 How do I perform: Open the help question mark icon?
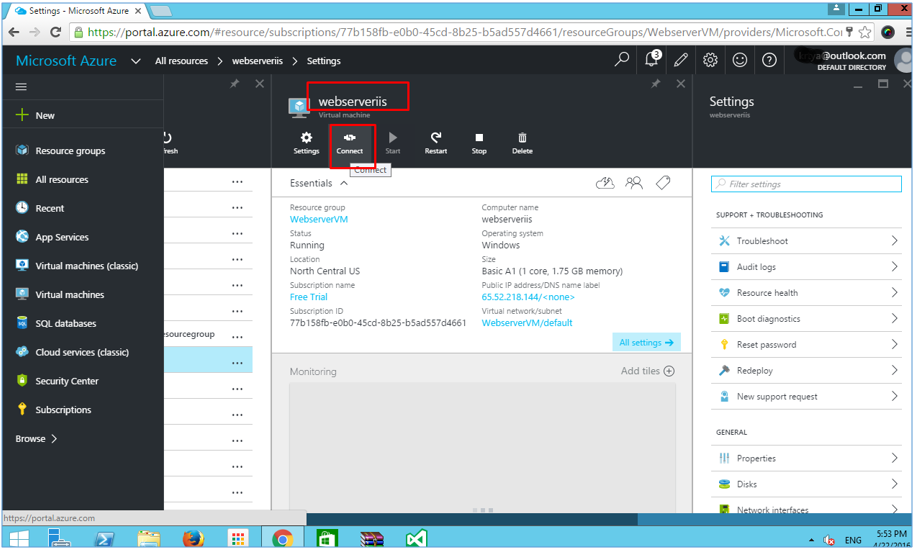(769, 59)
